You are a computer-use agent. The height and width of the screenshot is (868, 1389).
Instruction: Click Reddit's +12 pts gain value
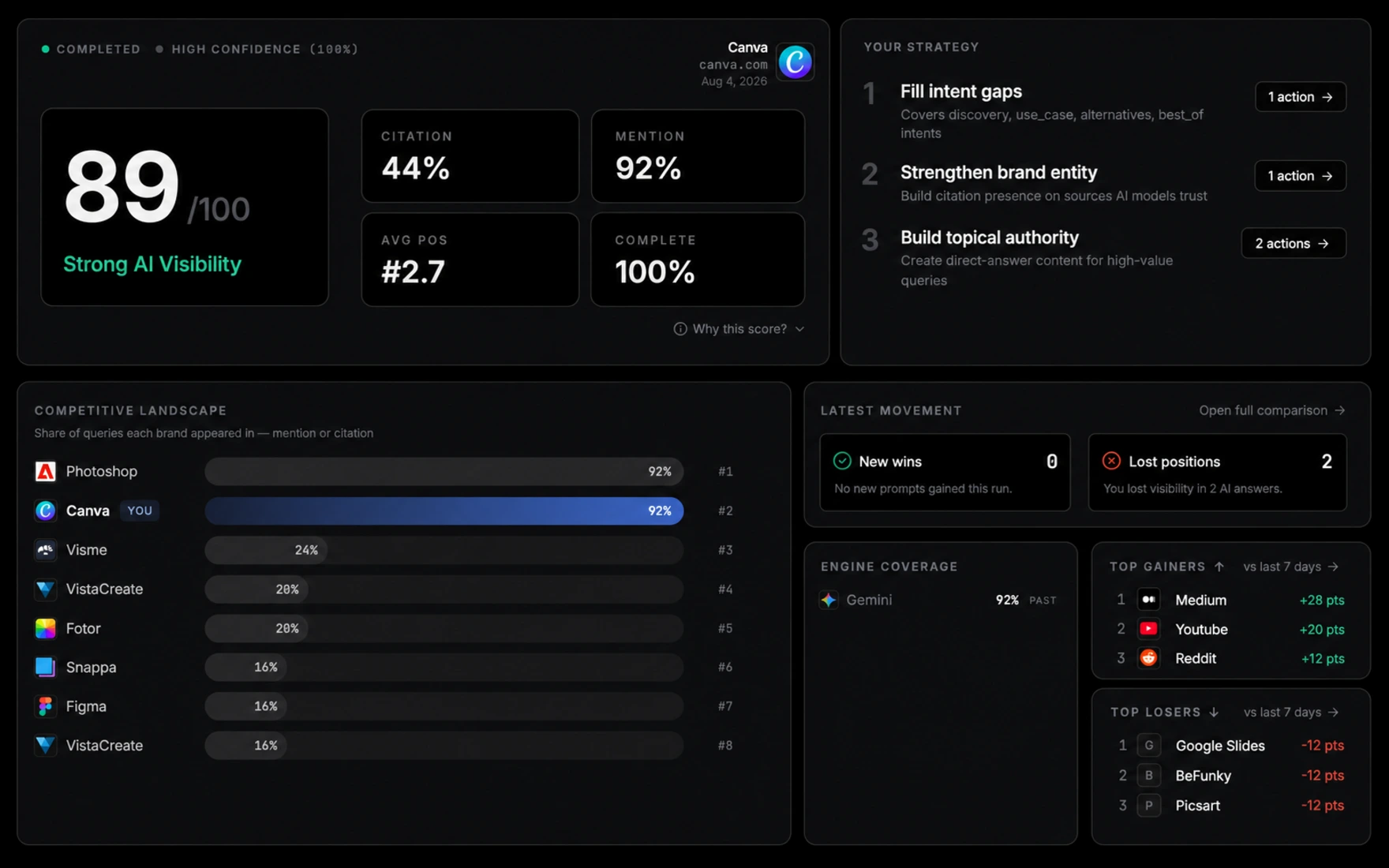(x=1323, y=659)
